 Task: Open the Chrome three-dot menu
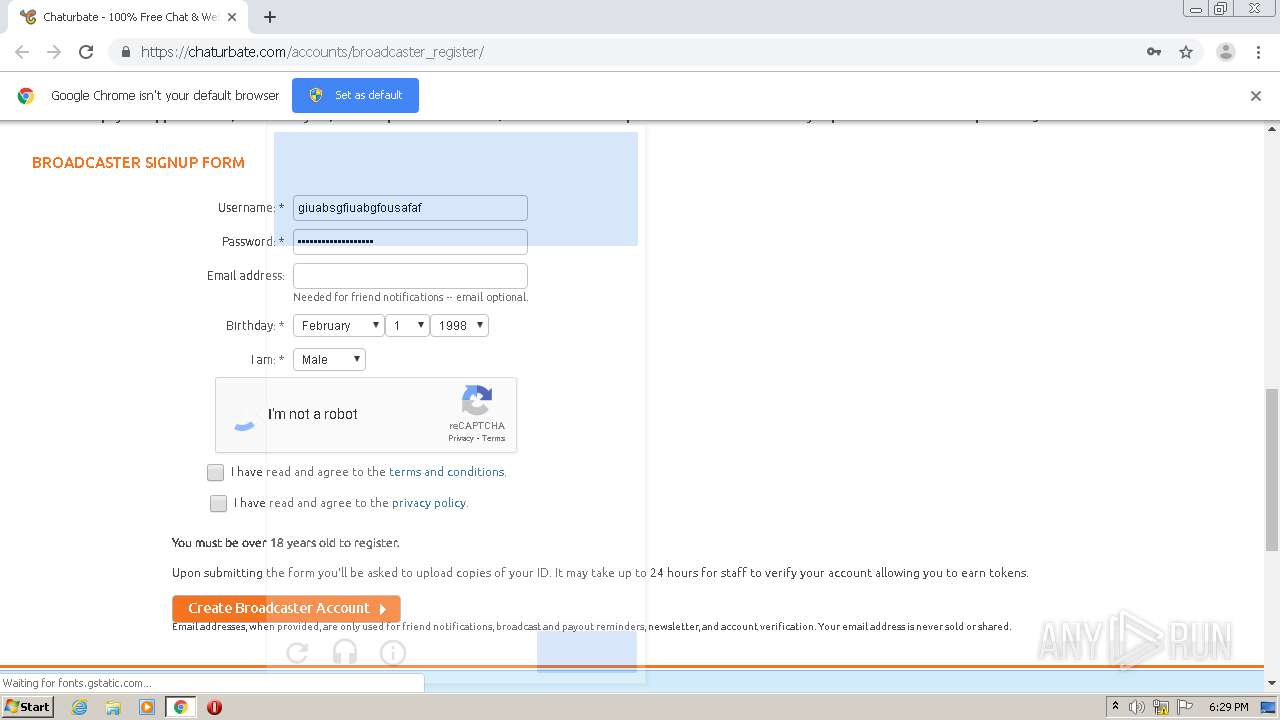[1258, 52]
